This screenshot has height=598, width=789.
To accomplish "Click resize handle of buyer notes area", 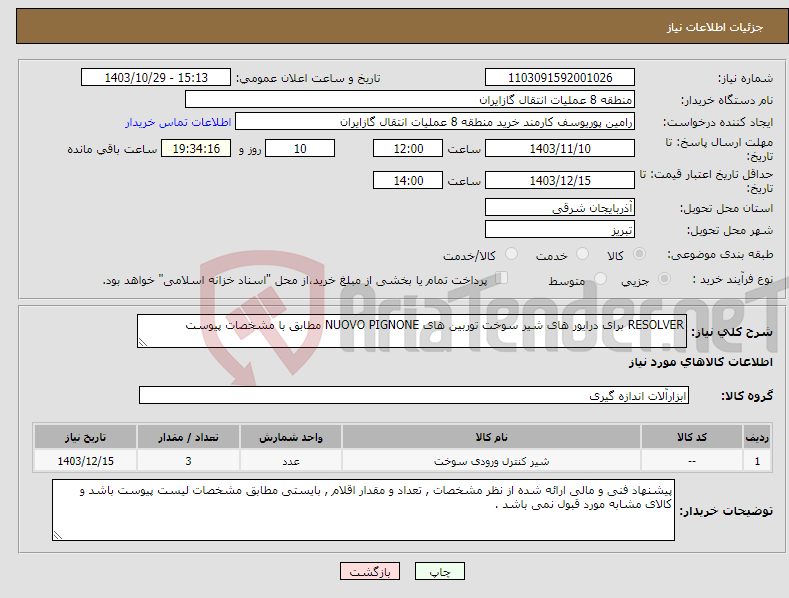I will (x=58, y=535).
